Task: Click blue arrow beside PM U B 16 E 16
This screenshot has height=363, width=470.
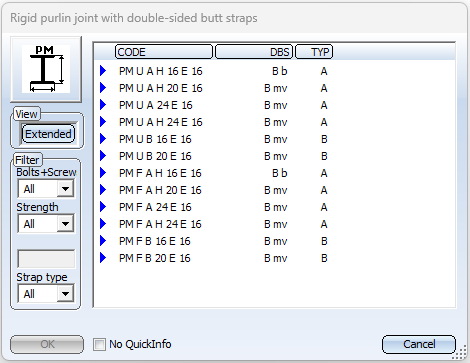Action: 103,139
